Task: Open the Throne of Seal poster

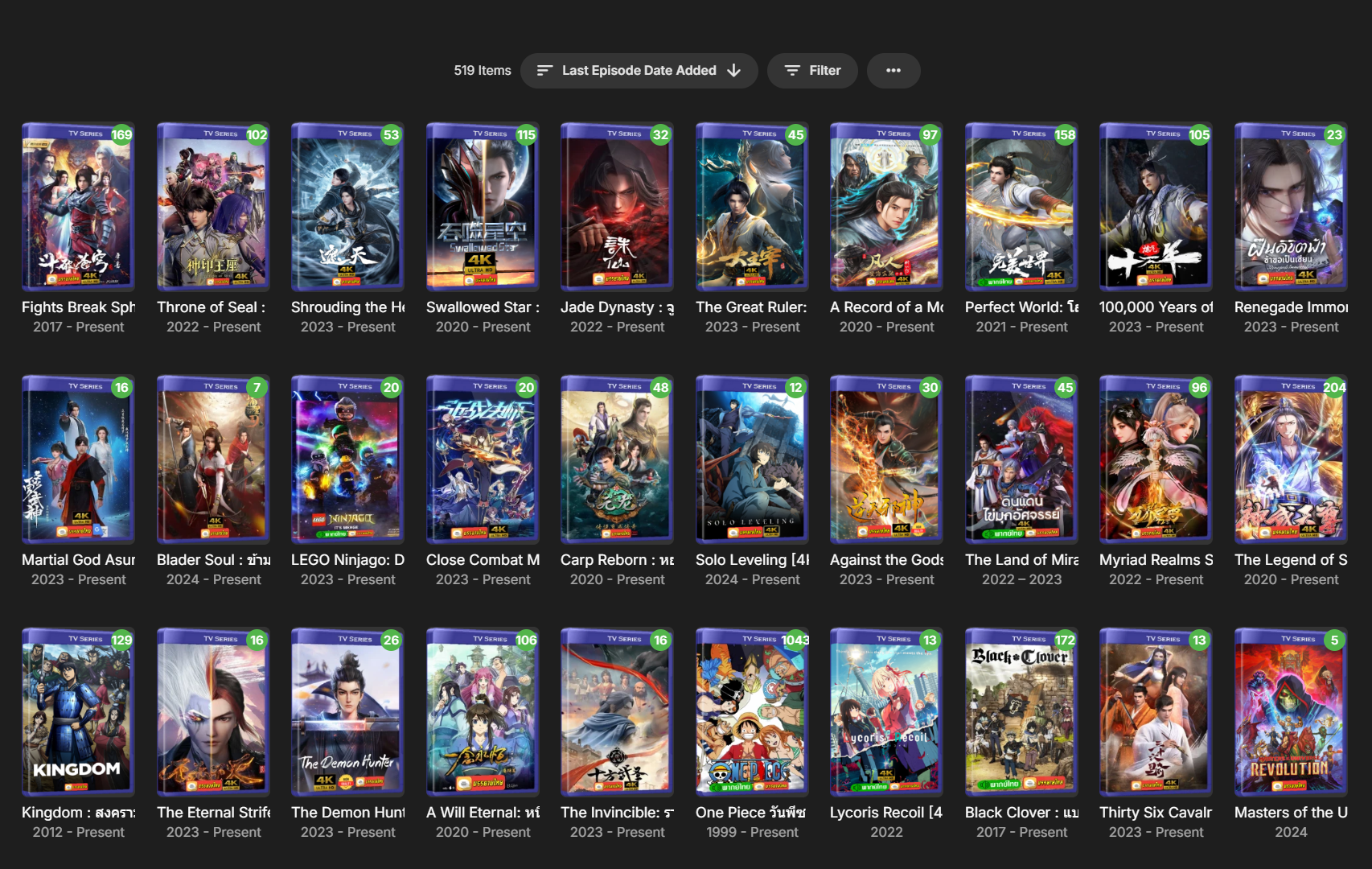Action: [x=213, y=207]
